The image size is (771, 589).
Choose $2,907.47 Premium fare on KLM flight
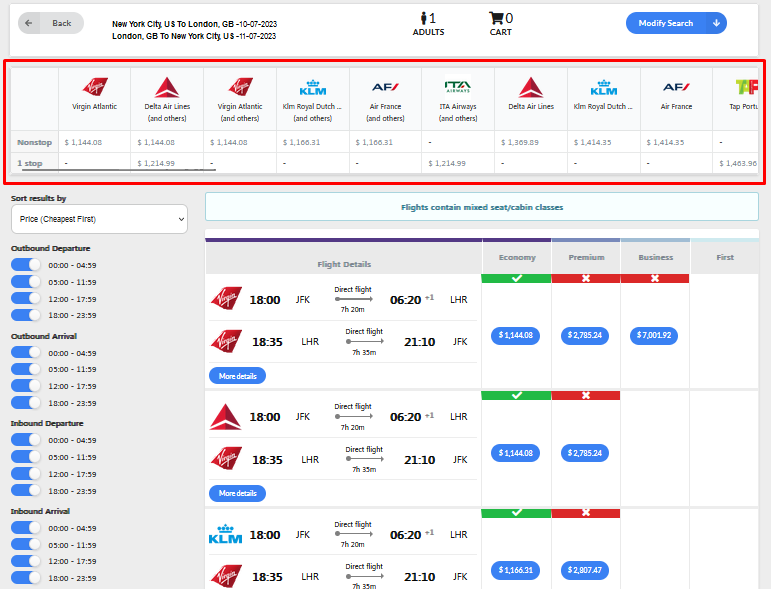(x=585, y=570)
